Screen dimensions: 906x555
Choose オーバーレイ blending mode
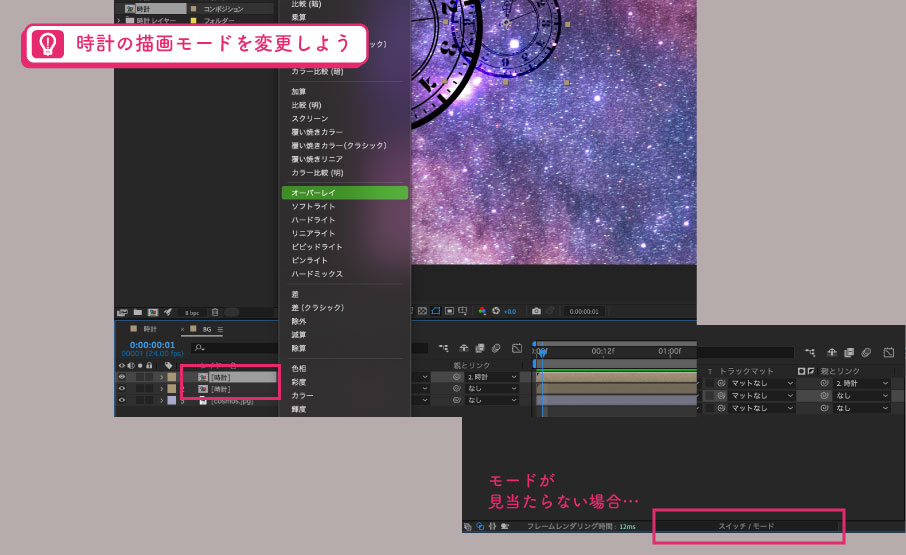345,193
